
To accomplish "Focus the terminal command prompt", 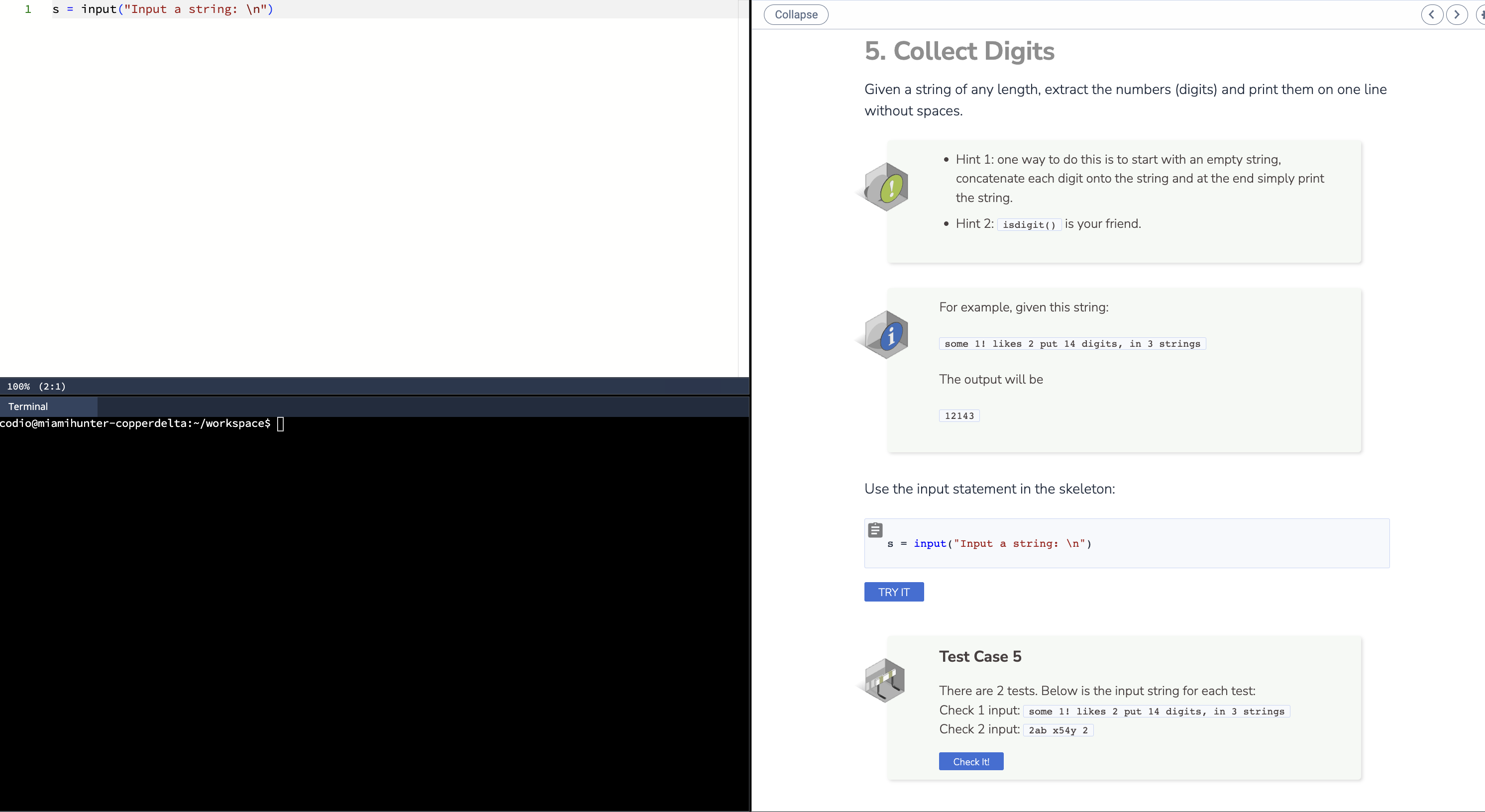I will click(280, 424).
